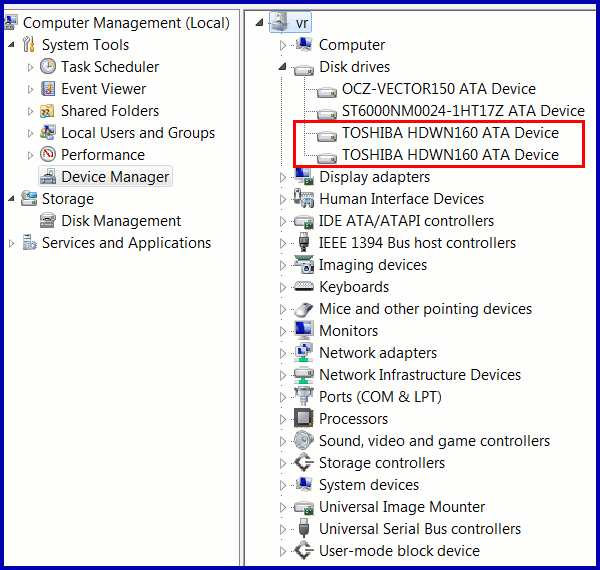The width and height of the screenshot is (600, 570).
Task: Select the first TOSHIBA HDWN160 ATA Device
Action: (450, 133)
